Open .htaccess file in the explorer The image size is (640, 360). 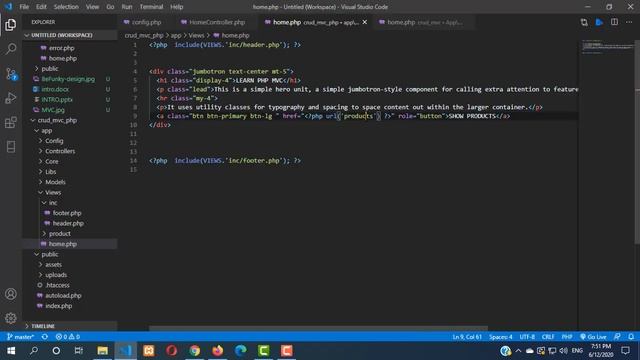click(x=57, y=285)
